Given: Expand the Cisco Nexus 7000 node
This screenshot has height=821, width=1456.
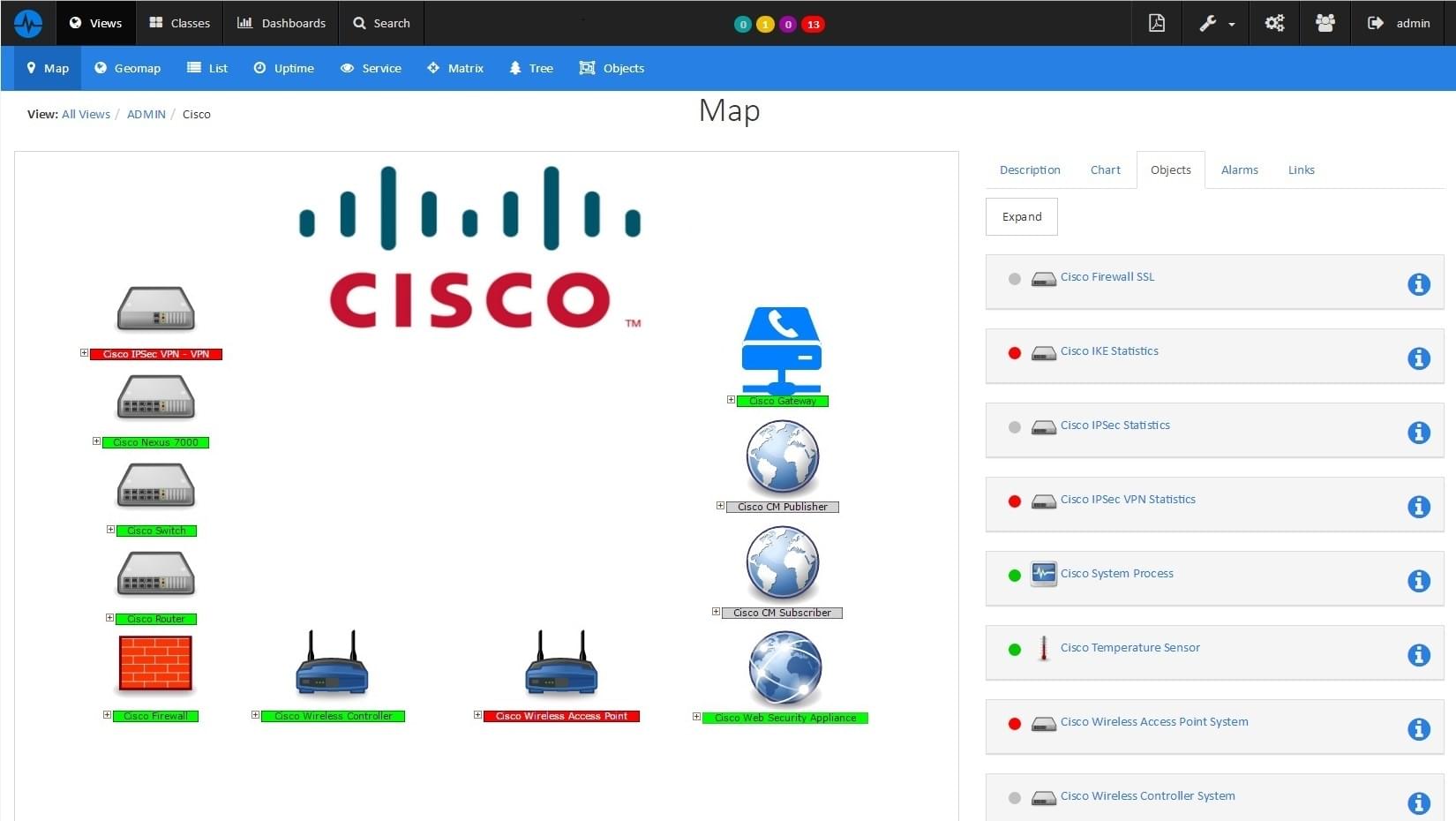Looking at the screenshot, I should (96, 441).
